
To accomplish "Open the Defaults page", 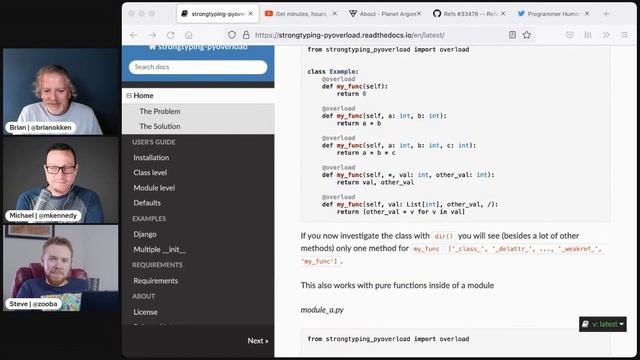I will [x=147, y=203].
